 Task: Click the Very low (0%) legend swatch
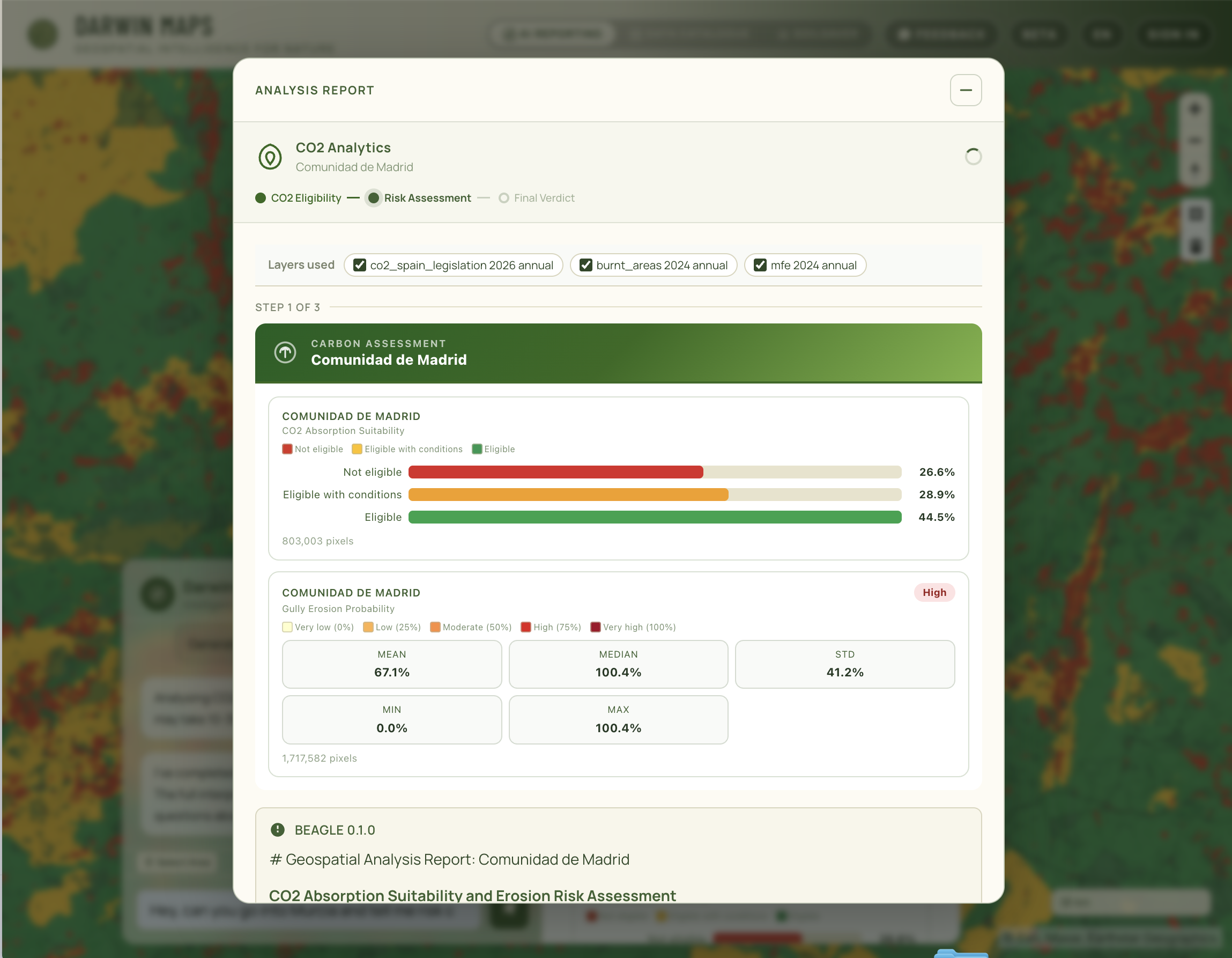tap(287, 628)
